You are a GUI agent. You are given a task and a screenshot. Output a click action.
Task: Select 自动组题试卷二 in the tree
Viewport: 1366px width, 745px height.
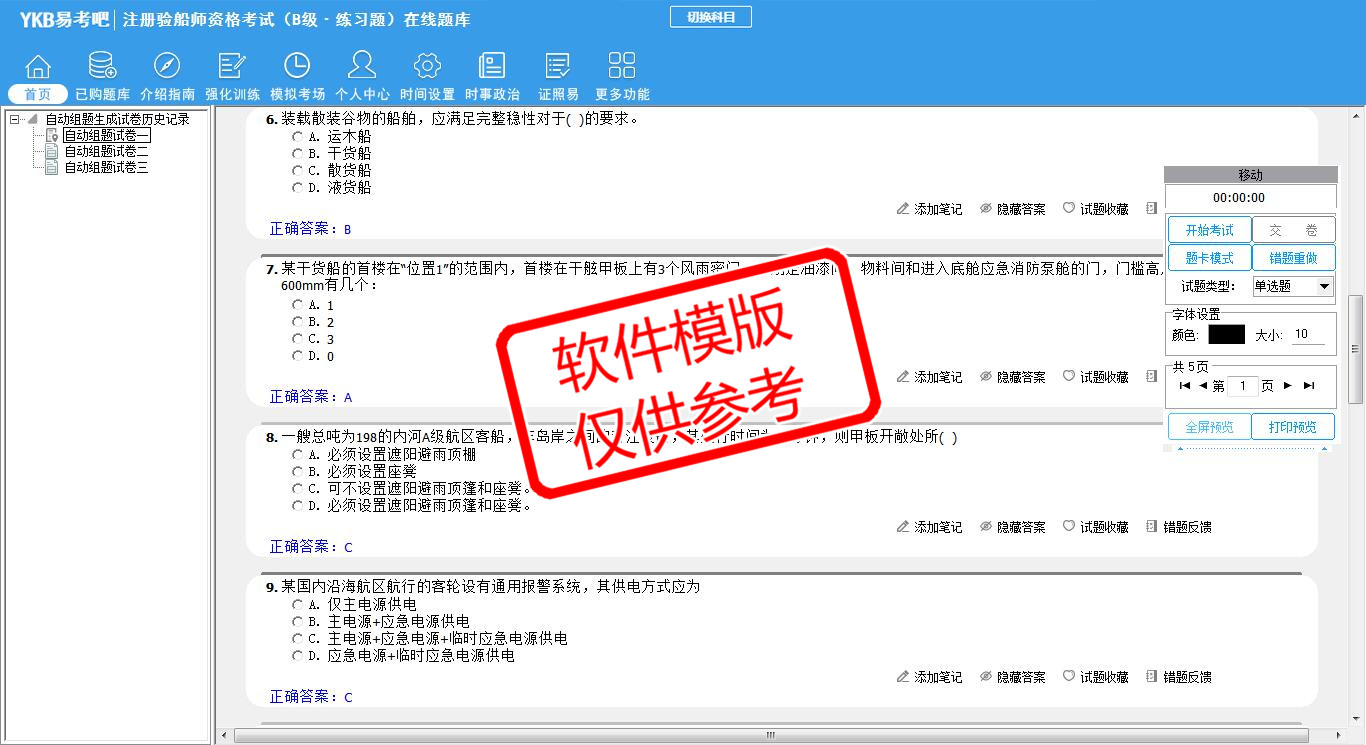pos(106,151)
